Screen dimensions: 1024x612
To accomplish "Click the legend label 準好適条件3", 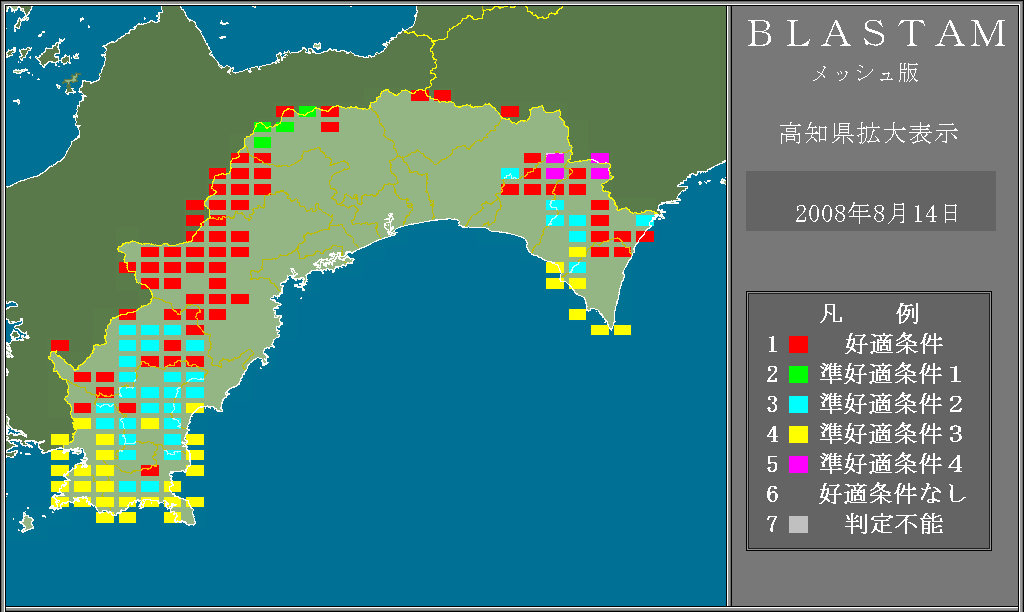I will pos(891,434).
